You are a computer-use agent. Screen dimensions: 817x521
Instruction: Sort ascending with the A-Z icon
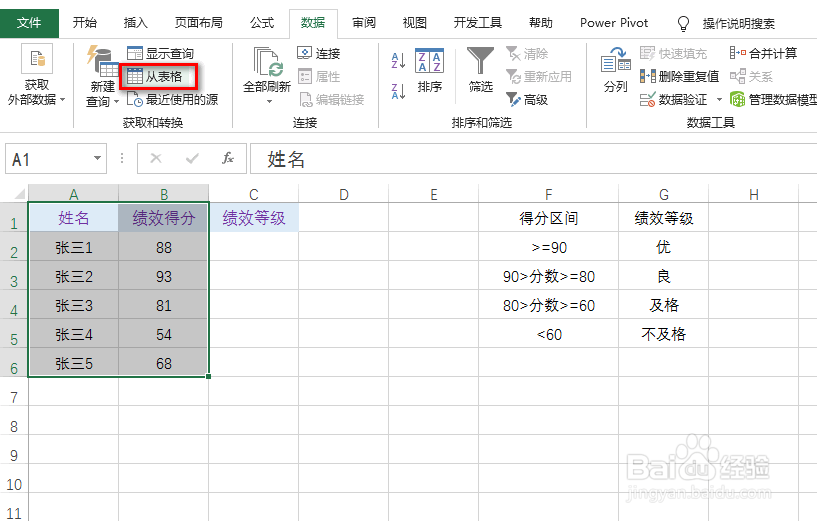point(398,60)
